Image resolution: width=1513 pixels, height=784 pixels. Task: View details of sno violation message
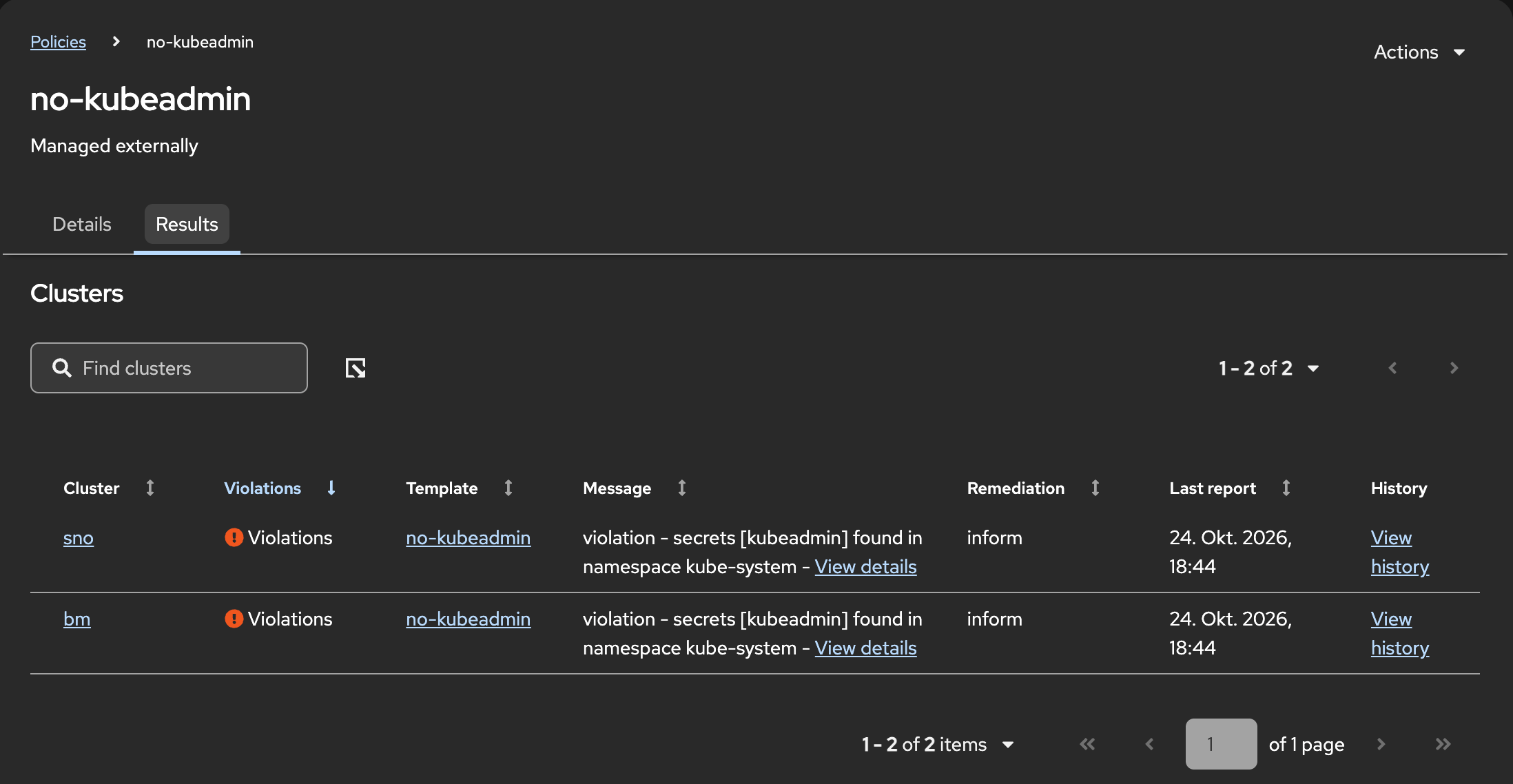point(866,567)
